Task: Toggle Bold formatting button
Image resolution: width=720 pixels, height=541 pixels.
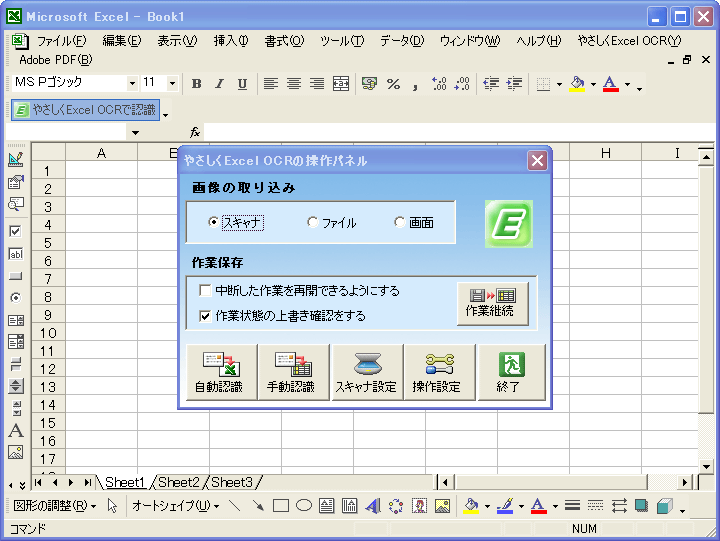Action: click(197, 84)
